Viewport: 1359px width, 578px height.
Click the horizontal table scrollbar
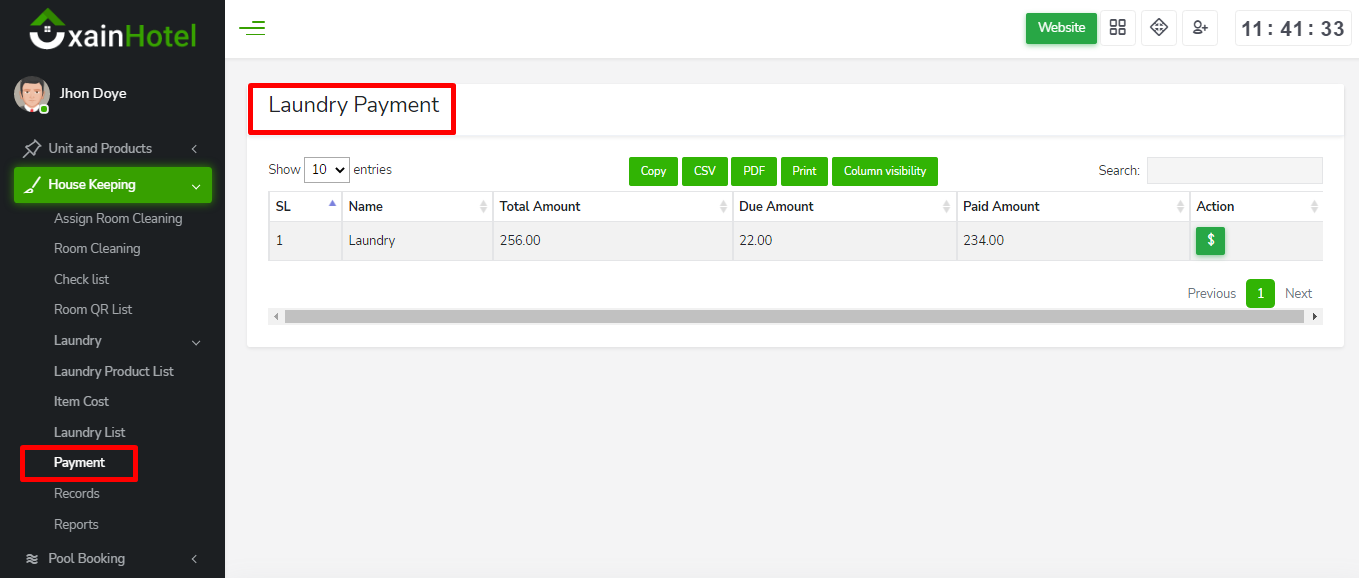click(x=794, y=316)
